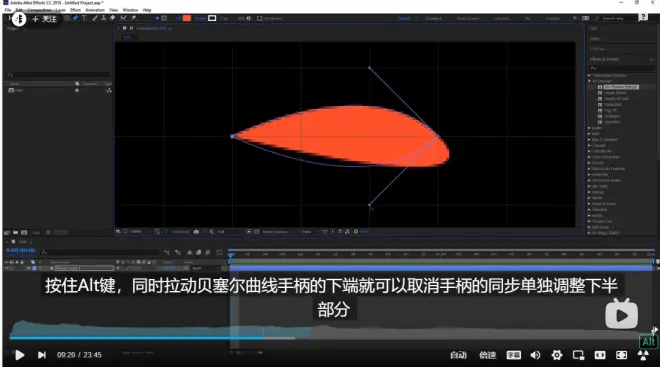Open the 倍速 playback speed menu

coord(487,355)
